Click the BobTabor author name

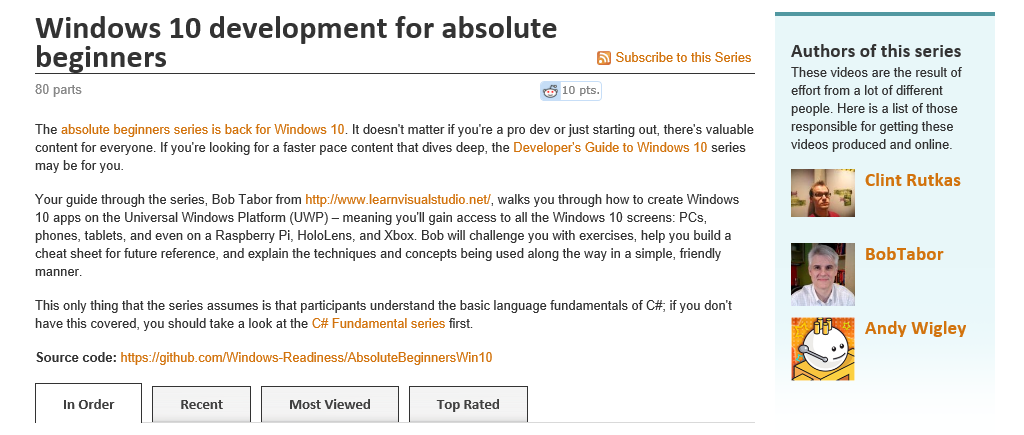click(904, 254)
